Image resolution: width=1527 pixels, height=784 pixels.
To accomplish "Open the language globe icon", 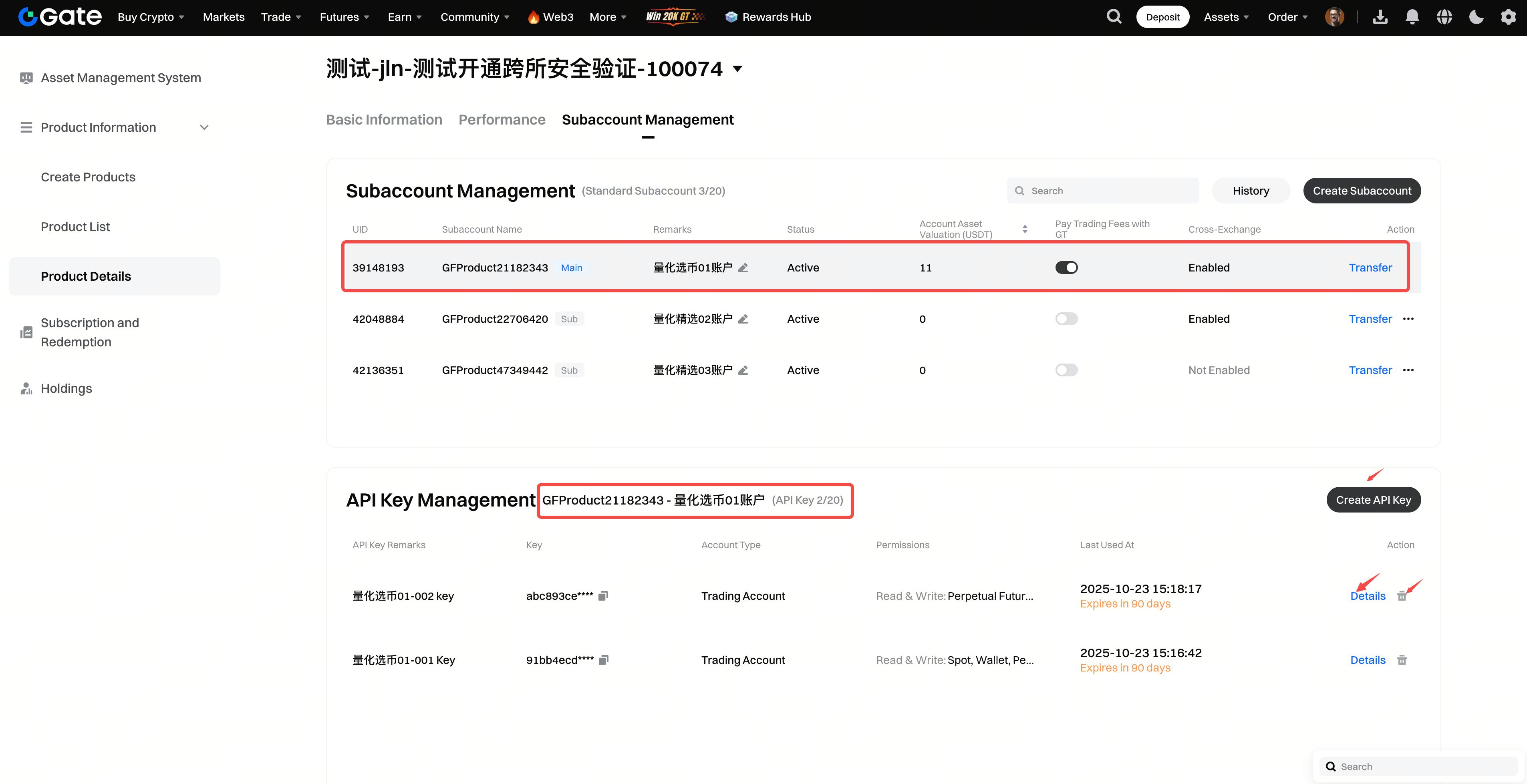I will coord(1444,17).
